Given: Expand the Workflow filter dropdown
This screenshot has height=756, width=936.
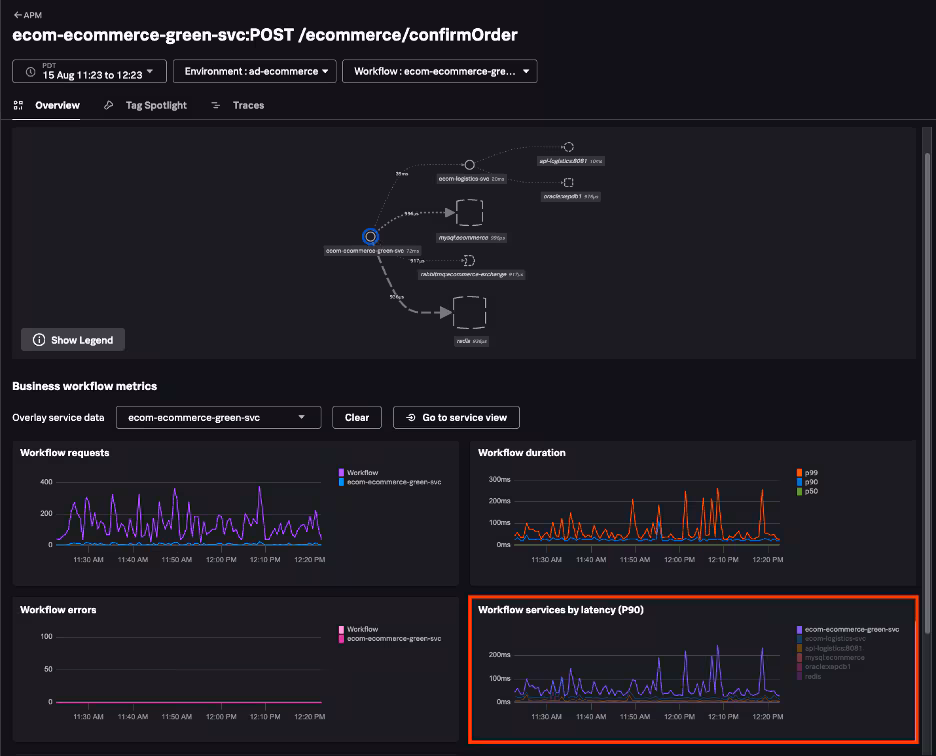Looking at the screenshot, I should click(x=438, y=71).
